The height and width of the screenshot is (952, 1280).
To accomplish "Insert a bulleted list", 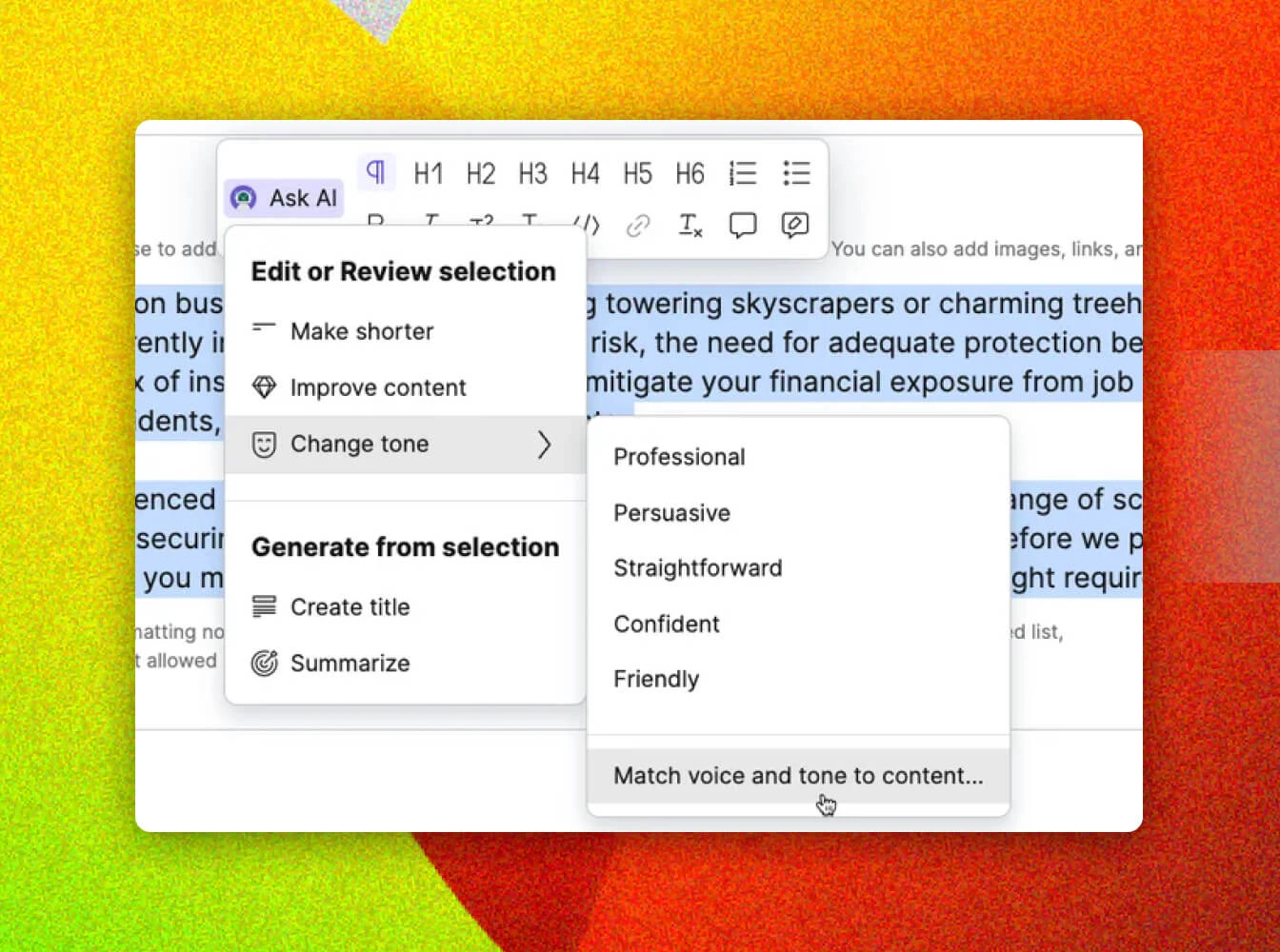I will (796, 173).
